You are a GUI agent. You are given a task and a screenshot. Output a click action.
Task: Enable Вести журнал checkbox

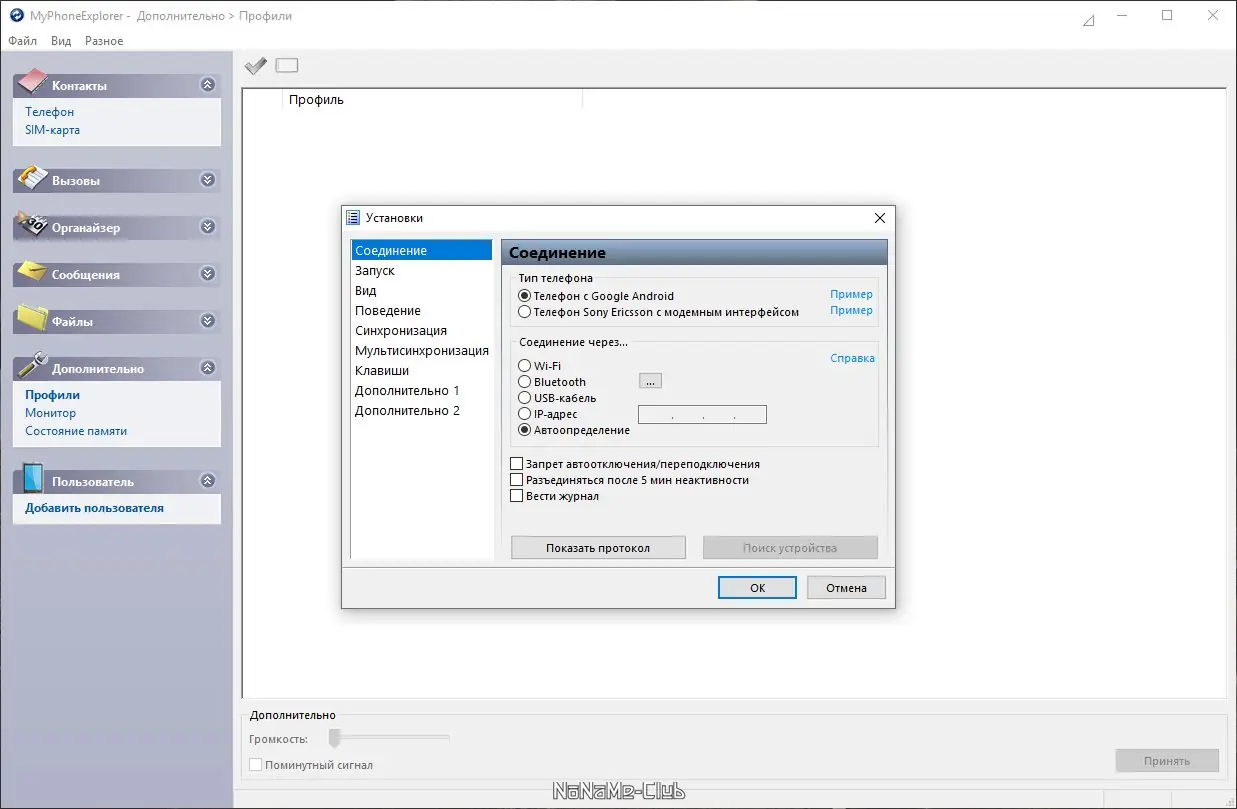[x=517, y=496]
